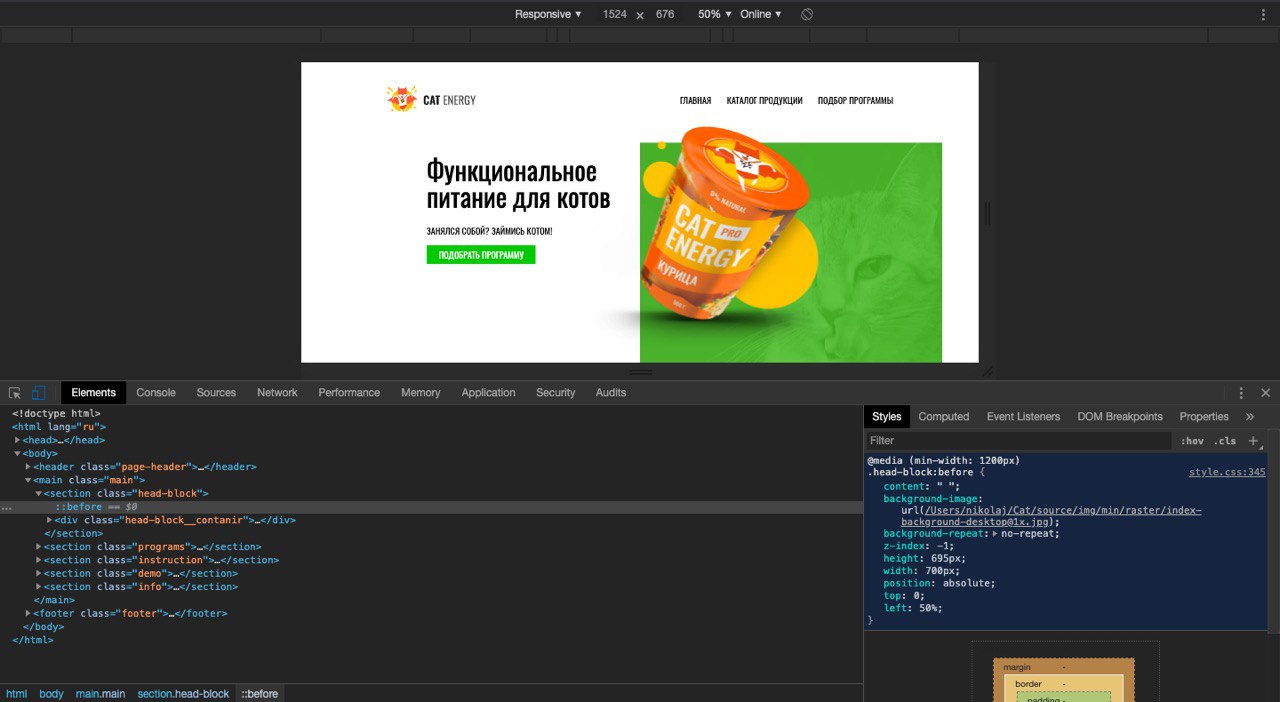
Task: Open the Performance tab
Action: [349, 393]
